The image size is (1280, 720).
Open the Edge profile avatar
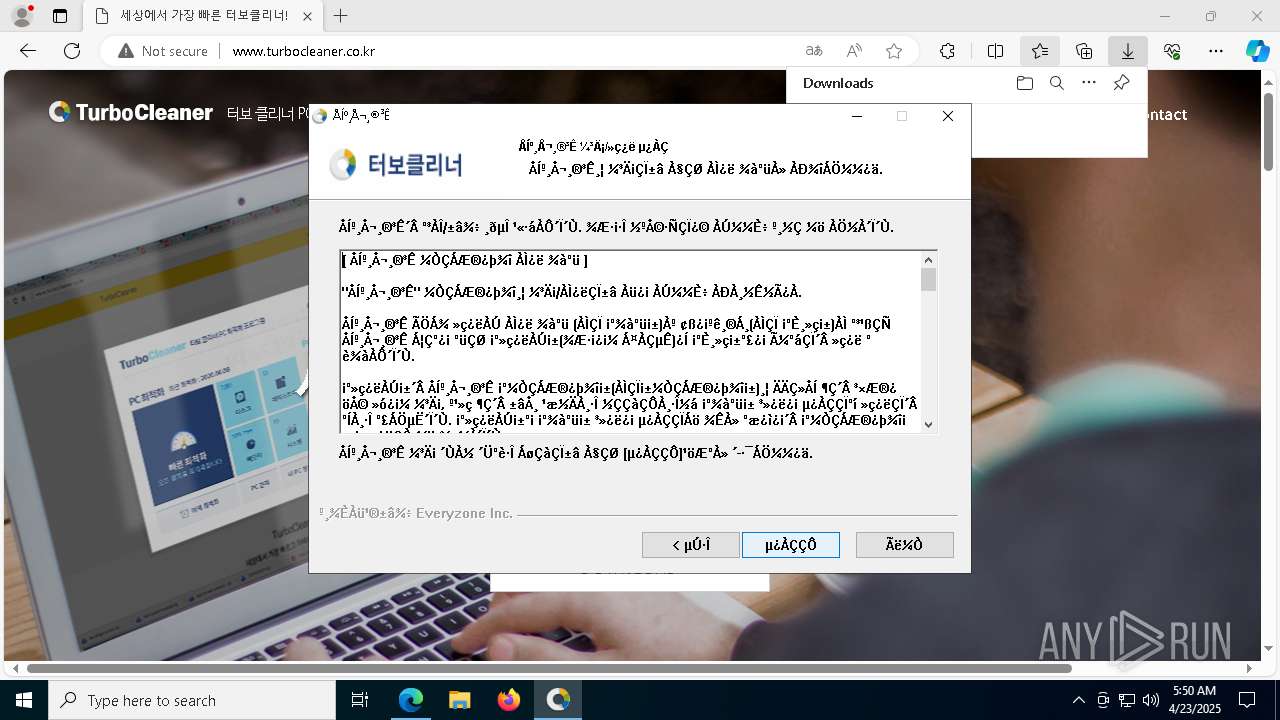pos(21,16)
